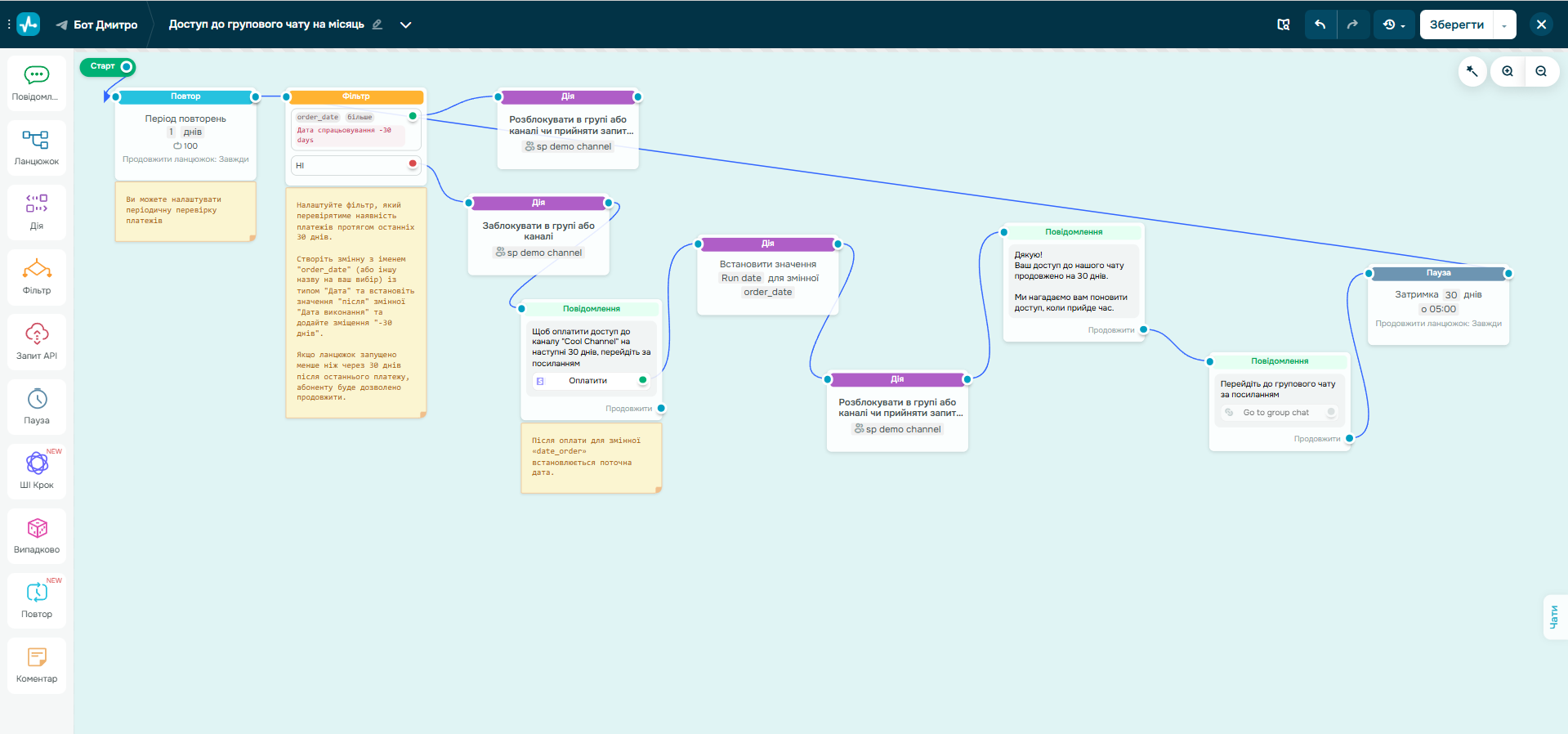Open the Встановити значення action block

coord(768,275)
